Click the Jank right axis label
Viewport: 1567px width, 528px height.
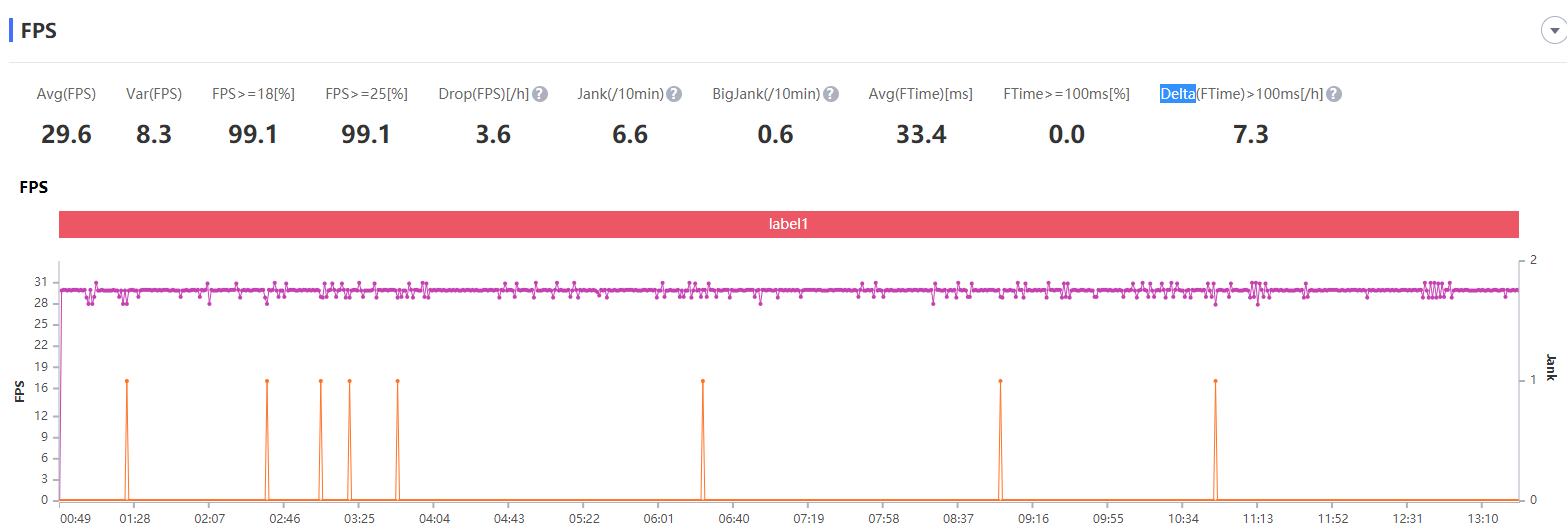click(1551, 367)
